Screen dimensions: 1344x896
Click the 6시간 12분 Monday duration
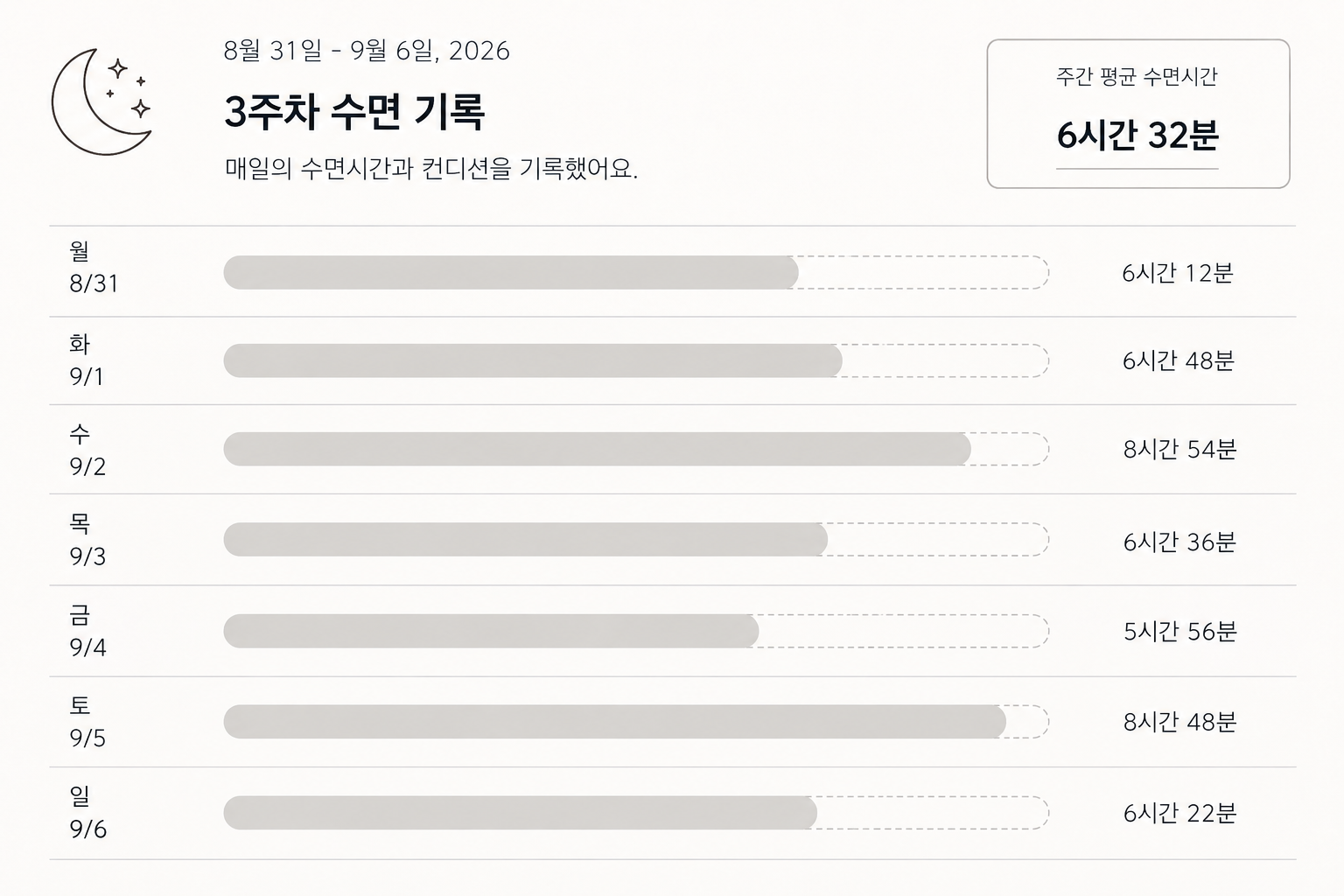pos(1178,273)
